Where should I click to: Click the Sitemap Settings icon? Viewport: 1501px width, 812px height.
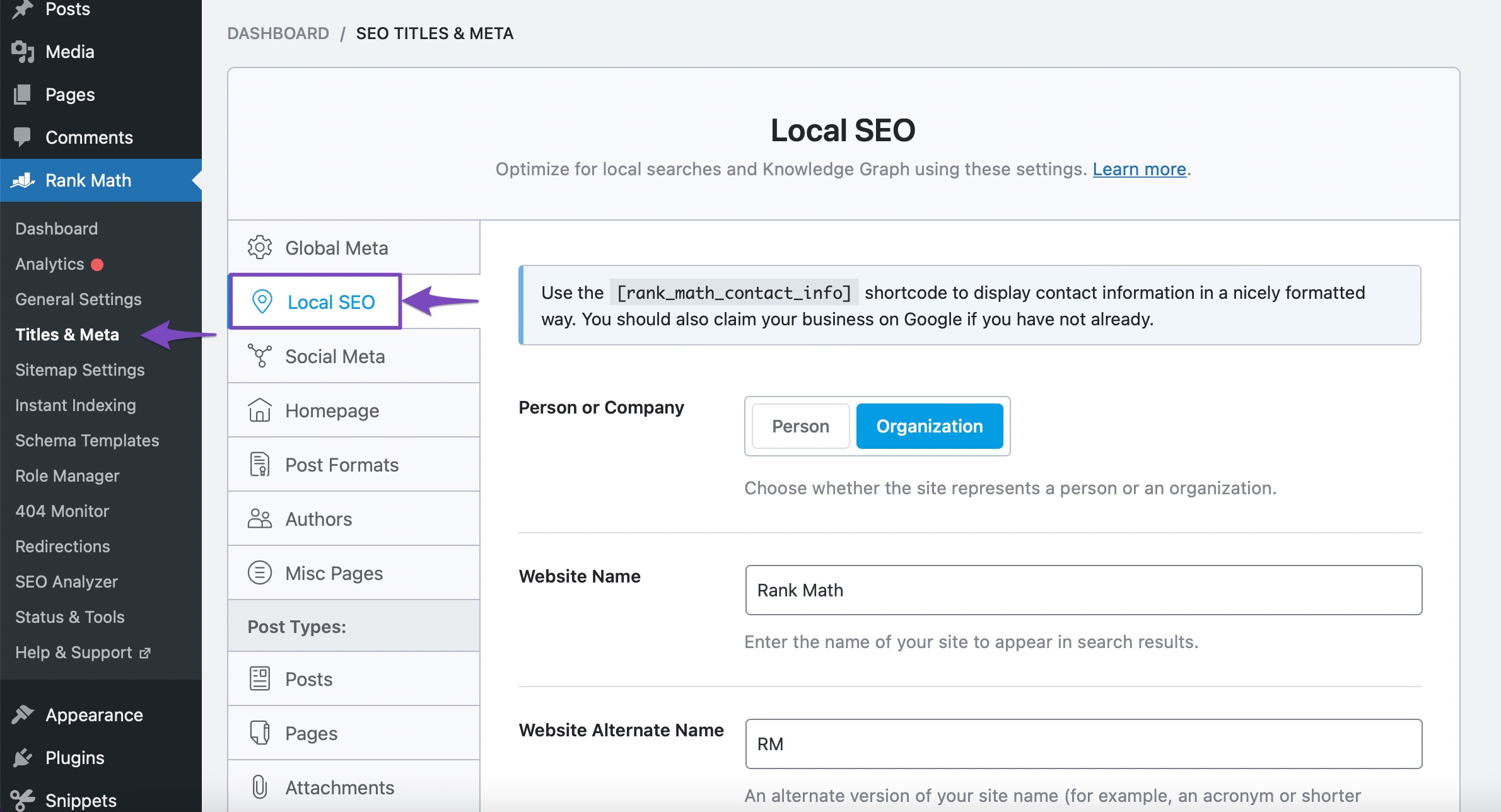[79, 369]
